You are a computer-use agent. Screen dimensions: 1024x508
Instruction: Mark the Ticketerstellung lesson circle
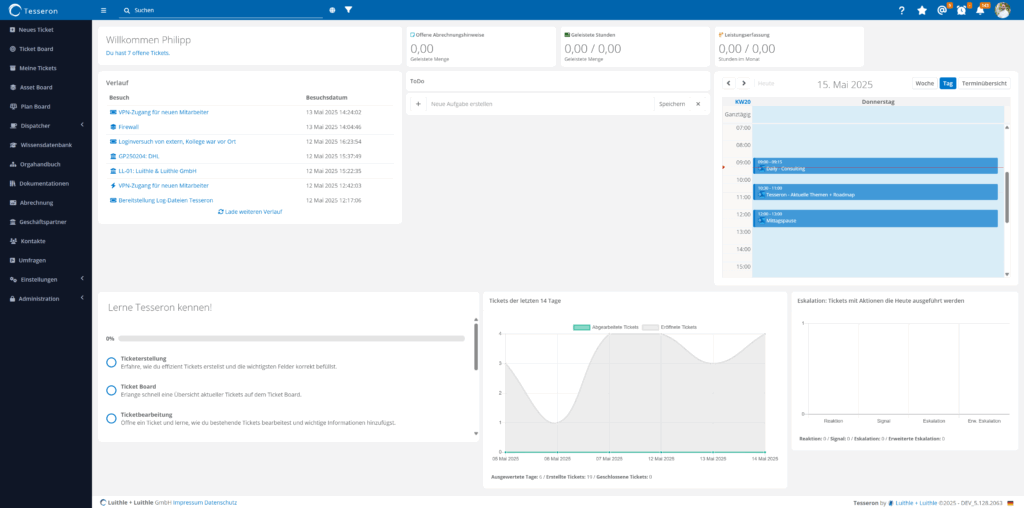pos(111,362)
